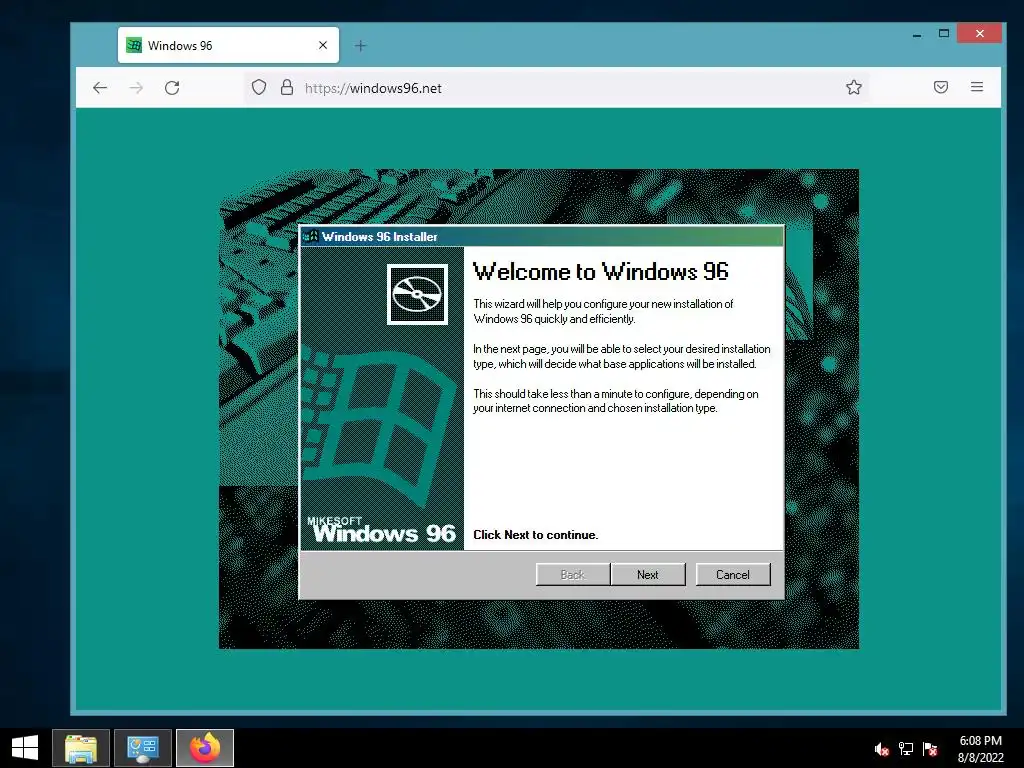
Task: Click the installer CD disc icon
Action: (x=417, y=295)
